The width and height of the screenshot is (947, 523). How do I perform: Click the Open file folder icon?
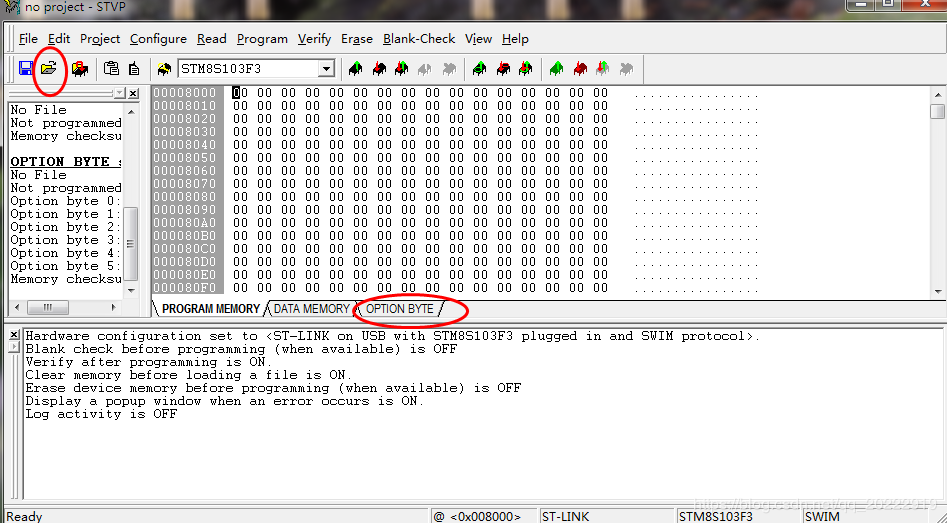[48, 68]
